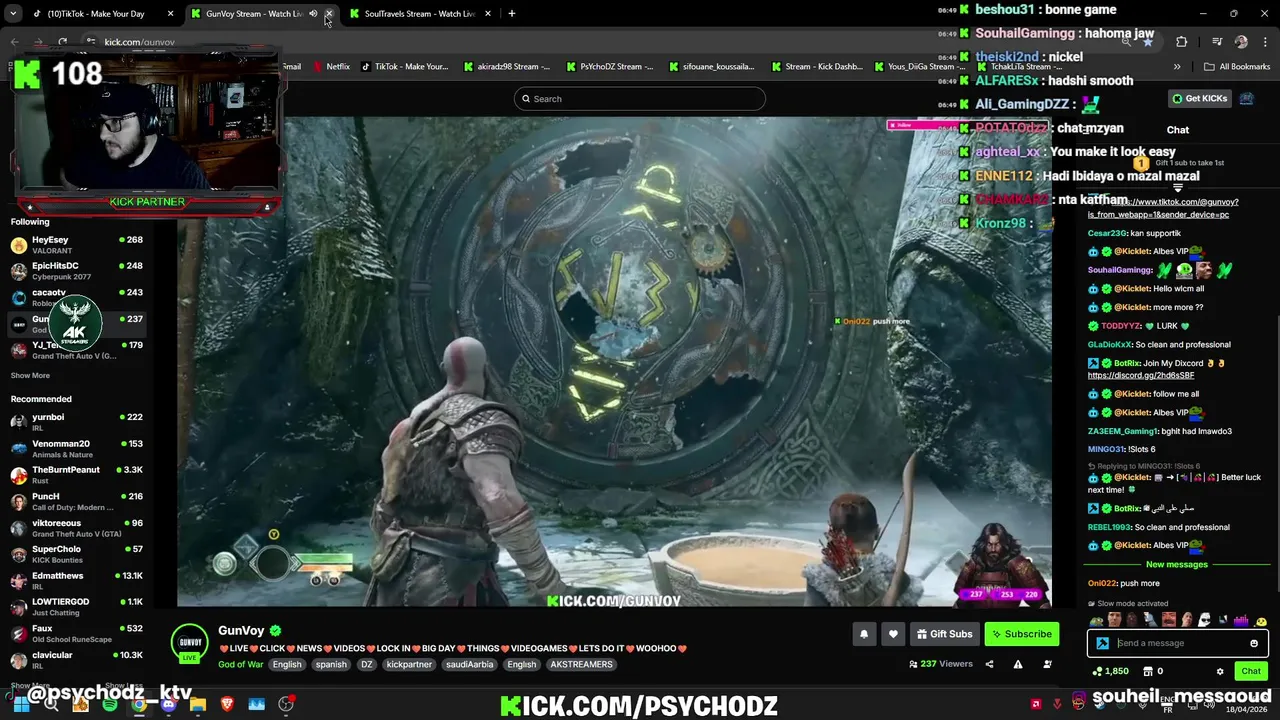Image resolution: width=1280 pixels, height=720 pixels.
Task: Reload the page
Action: coord(62,42)
